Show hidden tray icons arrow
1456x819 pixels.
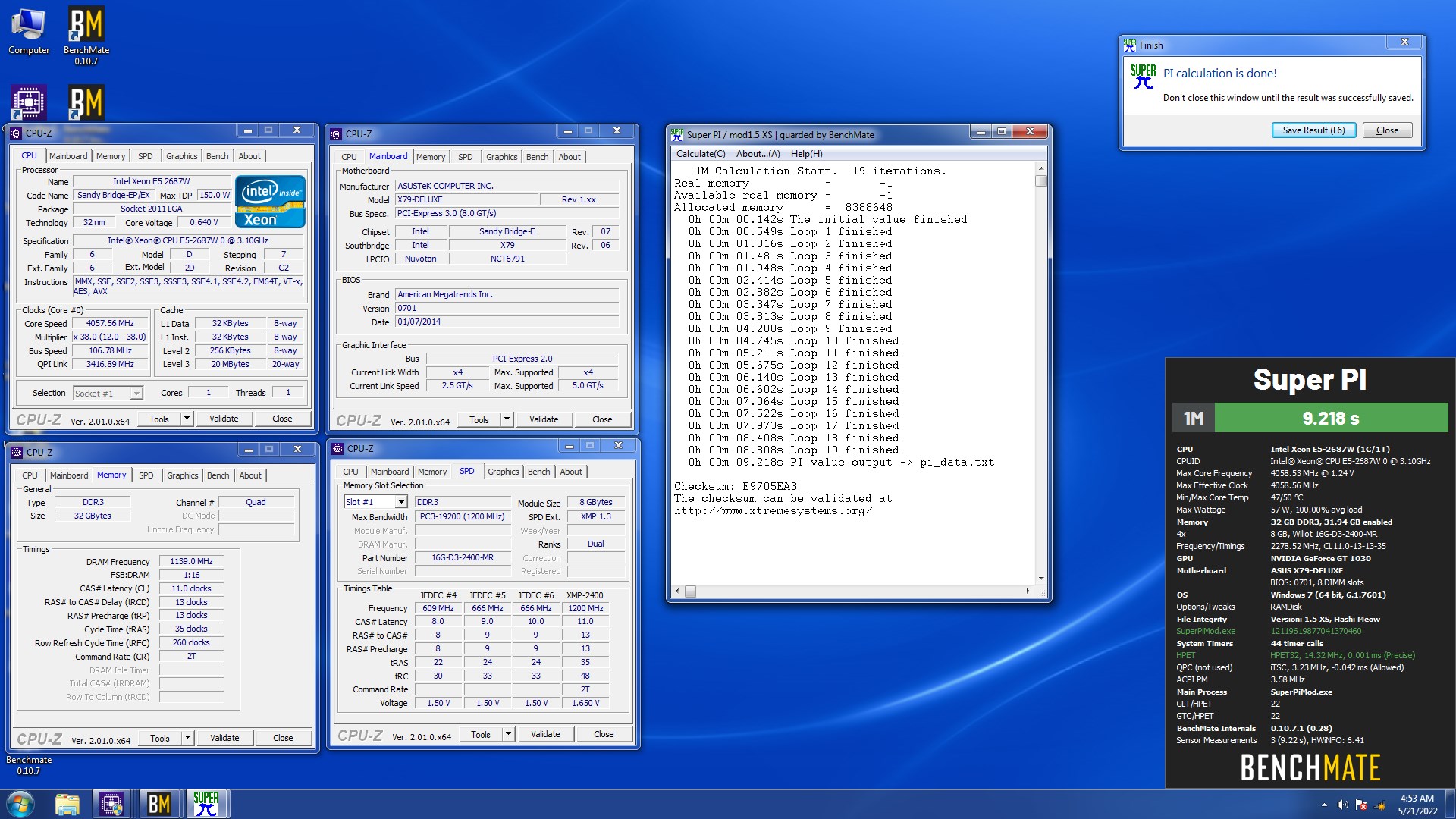1324,805
